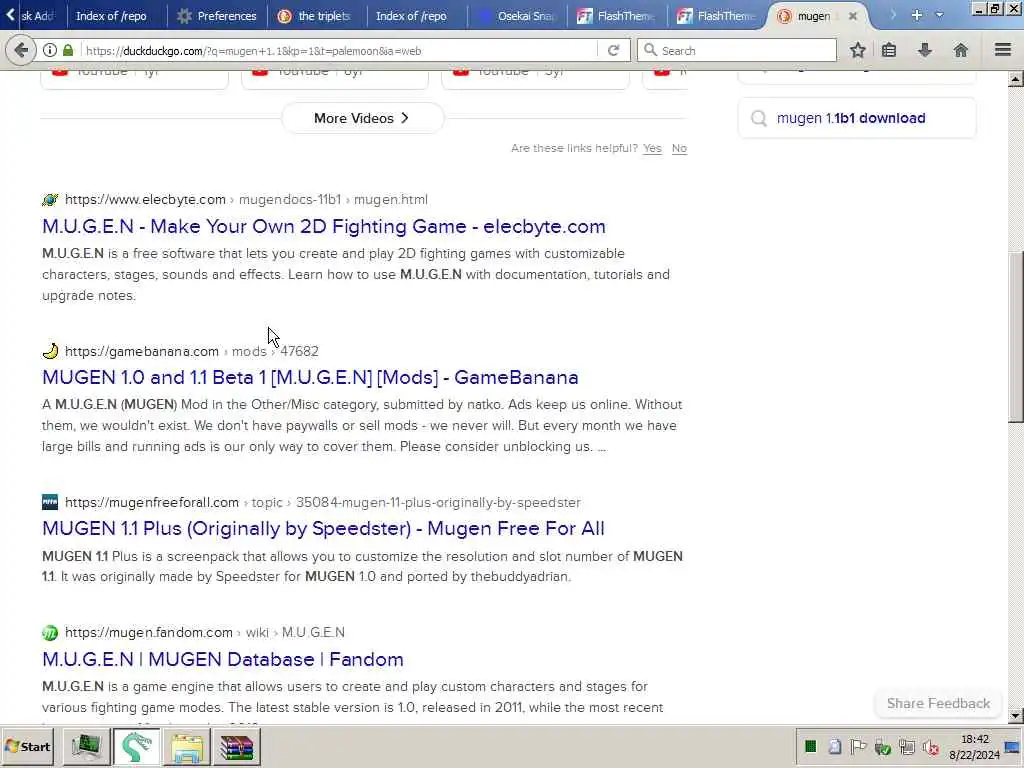Click the Action Center flag tray icon
The width and height of the screenshot is (1024, 768).
858,747
